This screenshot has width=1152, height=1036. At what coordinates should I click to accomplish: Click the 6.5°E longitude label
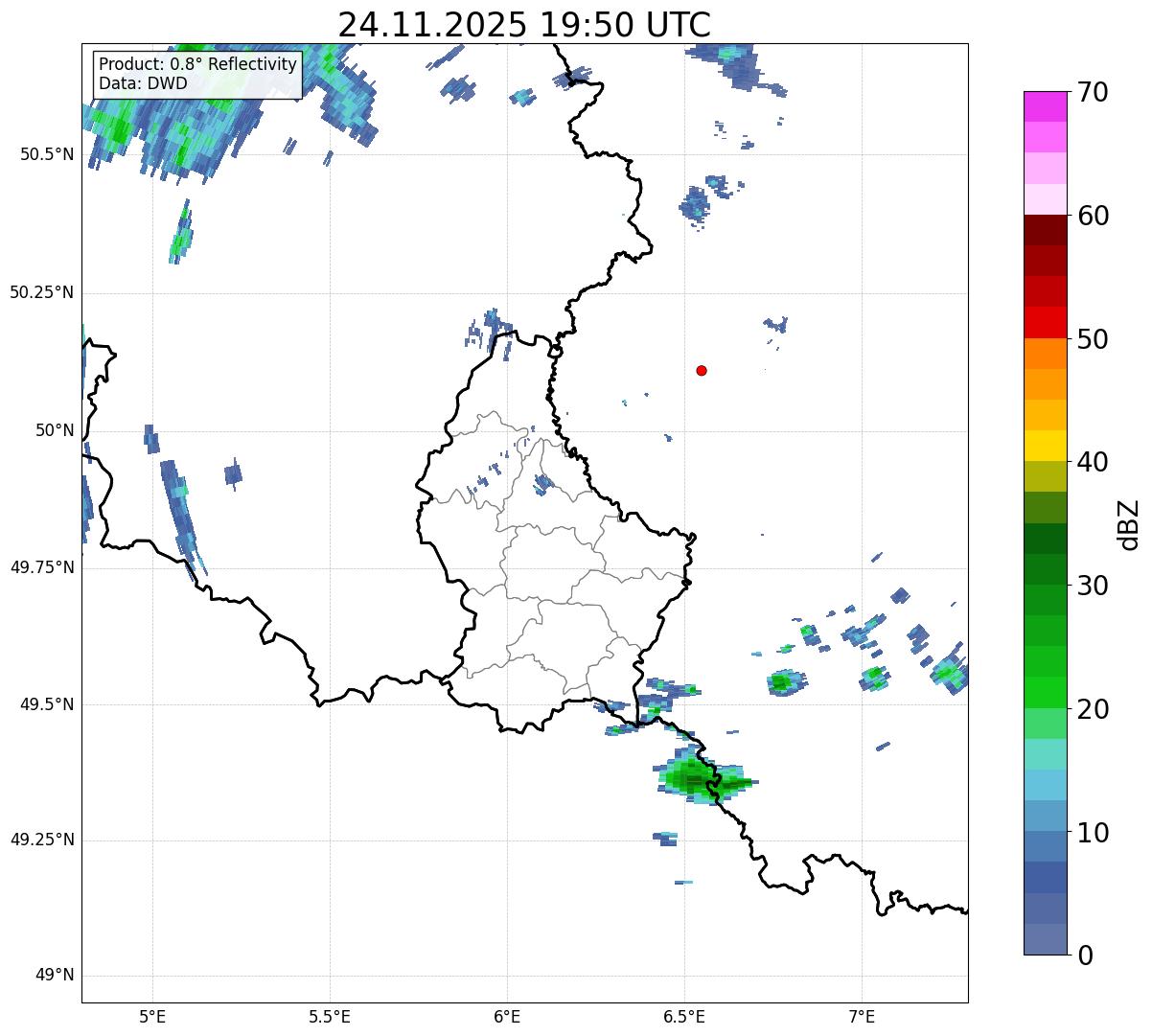pos(684,1016)
